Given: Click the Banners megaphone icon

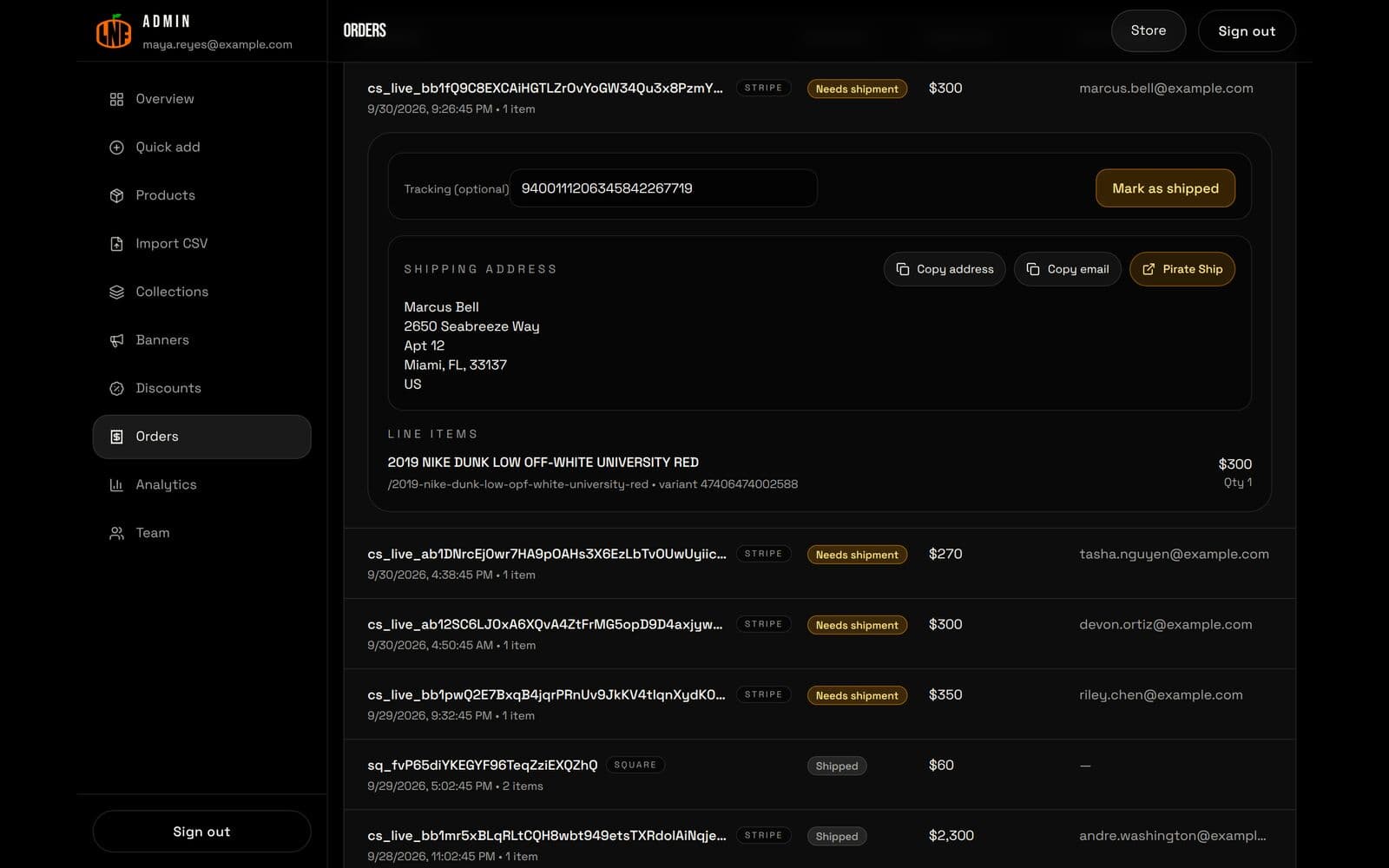Looking at the screenshot, I should 116,340.
